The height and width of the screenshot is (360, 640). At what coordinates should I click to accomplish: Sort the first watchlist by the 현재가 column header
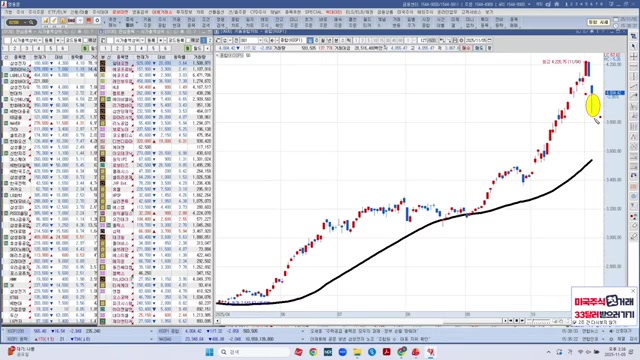click(x=40, y=57)
